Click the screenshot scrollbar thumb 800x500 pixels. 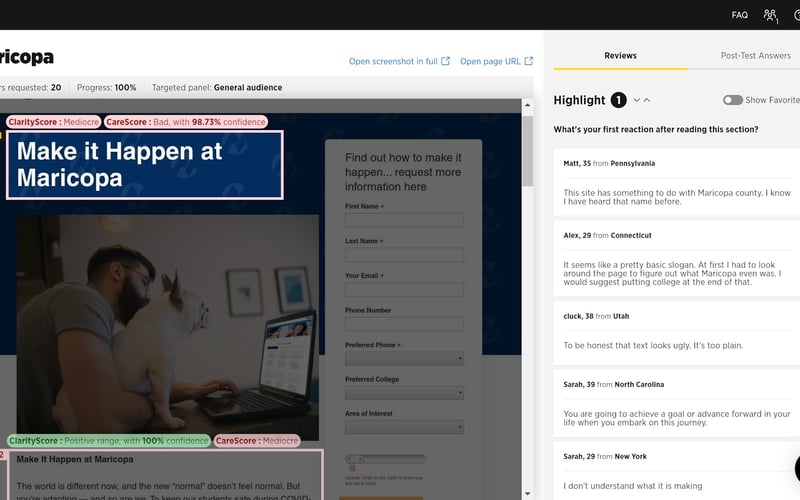(528, 151)
